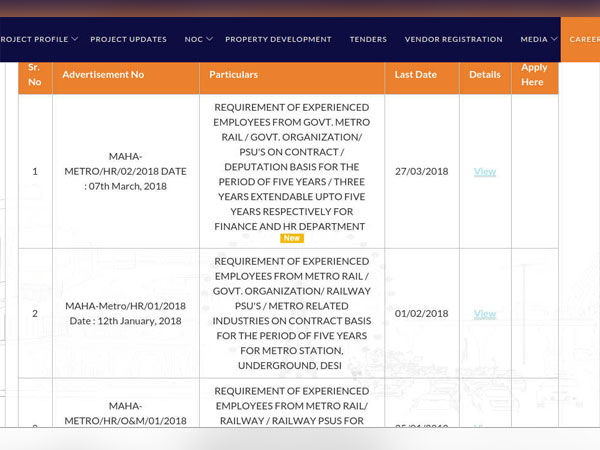Open Property Development section
600x450 pixels.
pos(278,39)
